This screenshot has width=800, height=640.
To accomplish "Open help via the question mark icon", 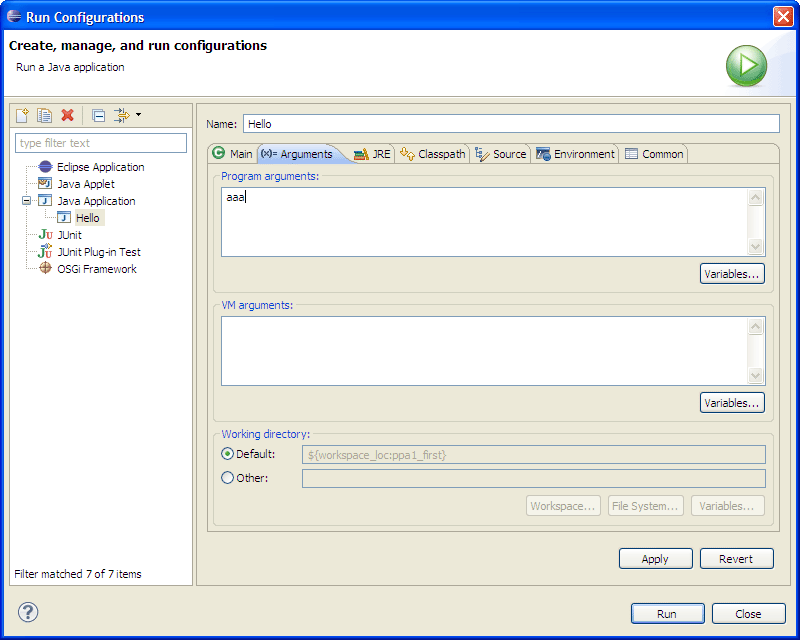I will pyautogui.click(x=28, y=612).
